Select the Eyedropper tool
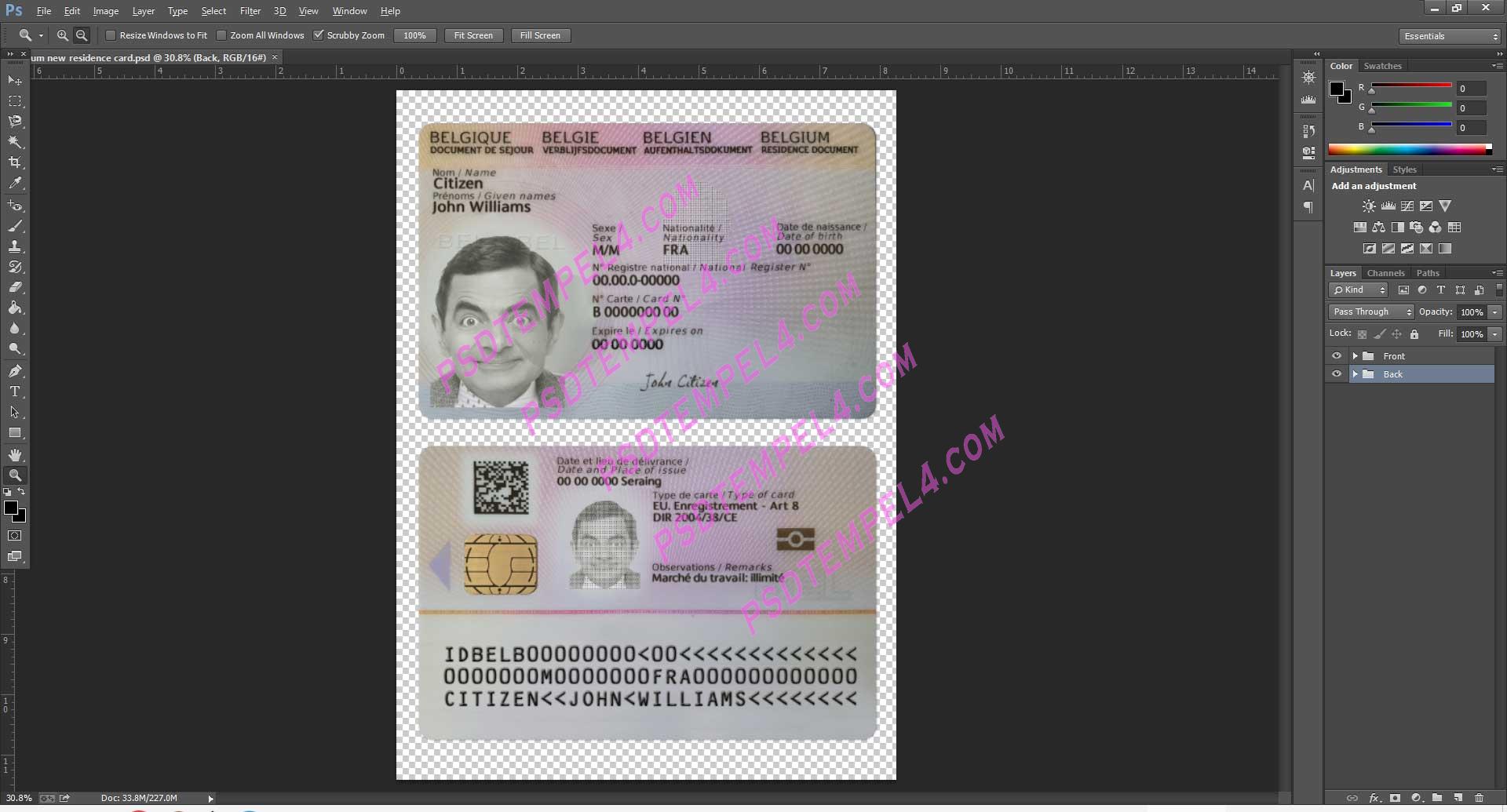This screenshot has height=812, width=1507. click(x=15, y=184)
